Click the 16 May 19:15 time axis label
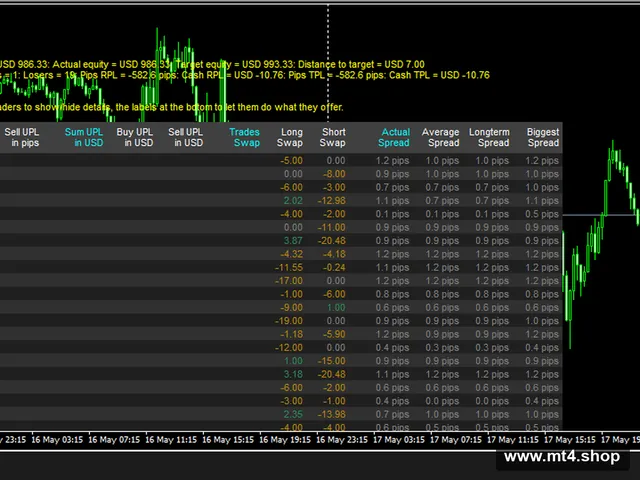The height and width of the screenshot is (480, 640). [285, 440]
